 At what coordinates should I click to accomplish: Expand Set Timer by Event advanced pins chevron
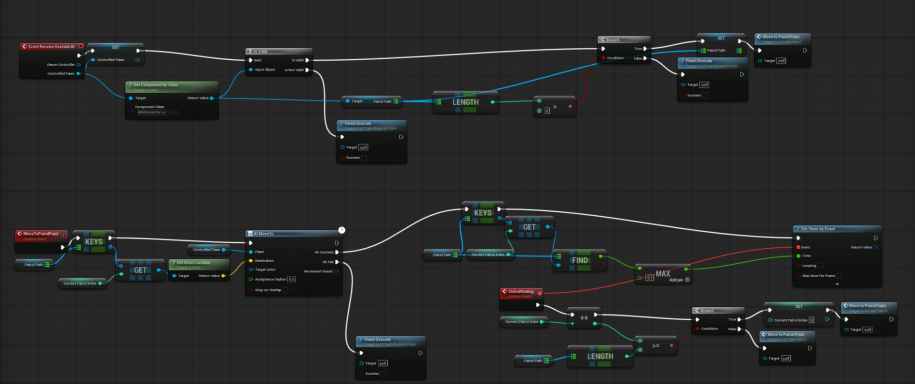pyautogui.click(x=837, y=284)
